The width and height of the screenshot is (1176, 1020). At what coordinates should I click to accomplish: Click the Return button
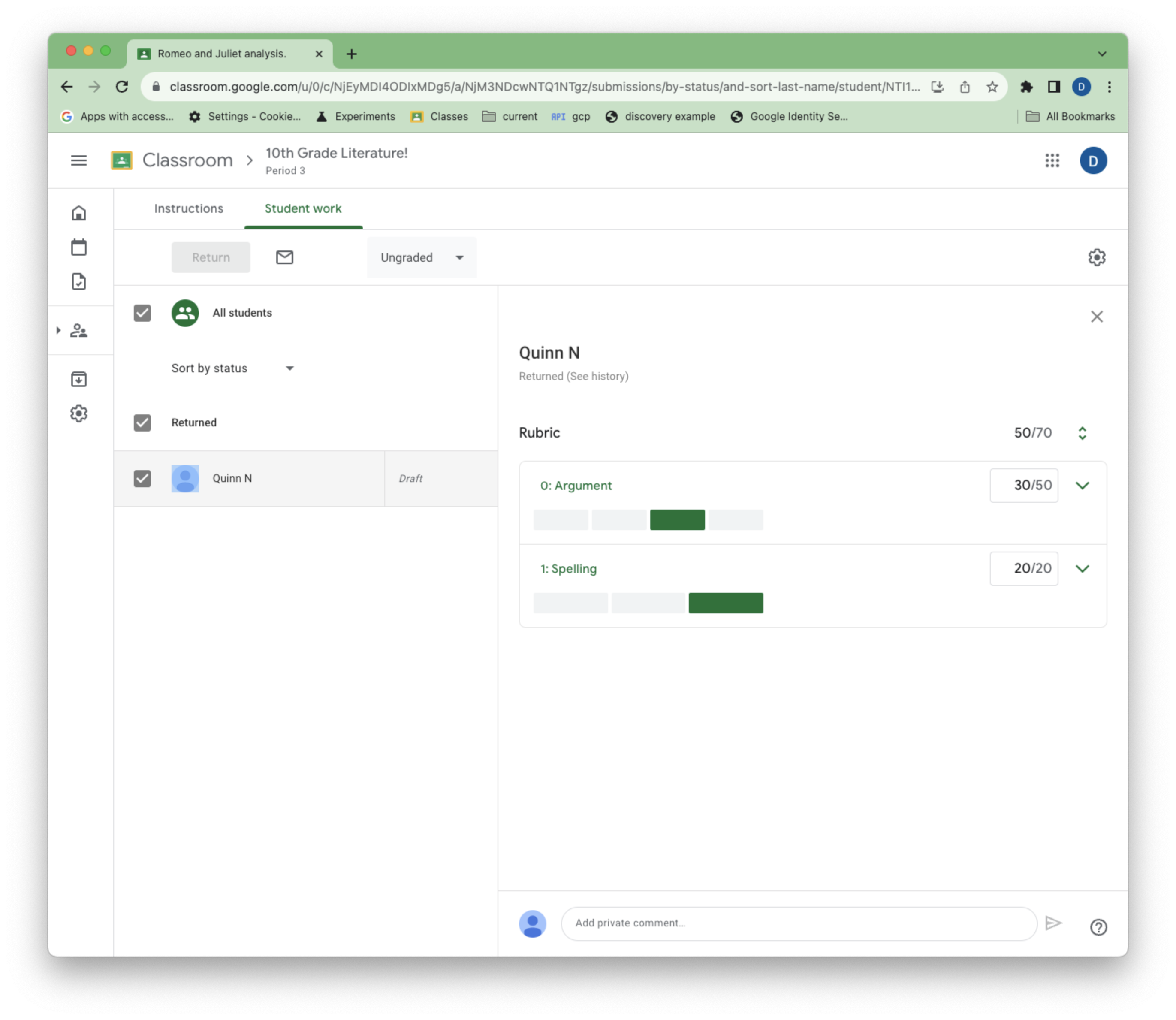pyautogui.click(x=211, y=257)
